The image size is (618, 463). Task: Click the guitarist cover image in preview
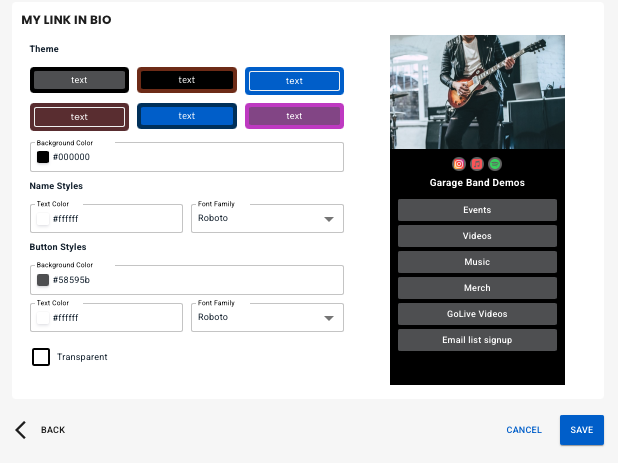(x=477, y=92)
